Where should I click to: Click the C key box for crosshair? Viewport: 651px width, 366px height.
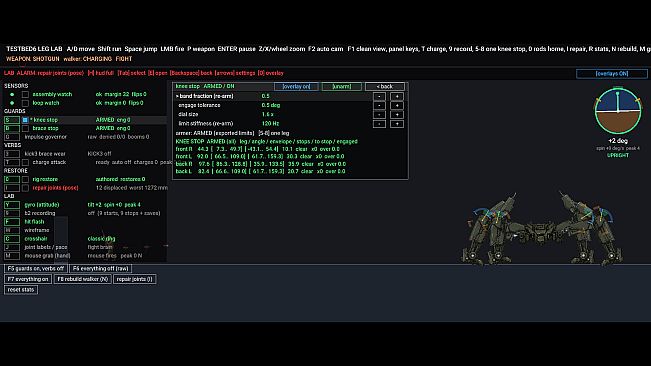click(12, 239)
